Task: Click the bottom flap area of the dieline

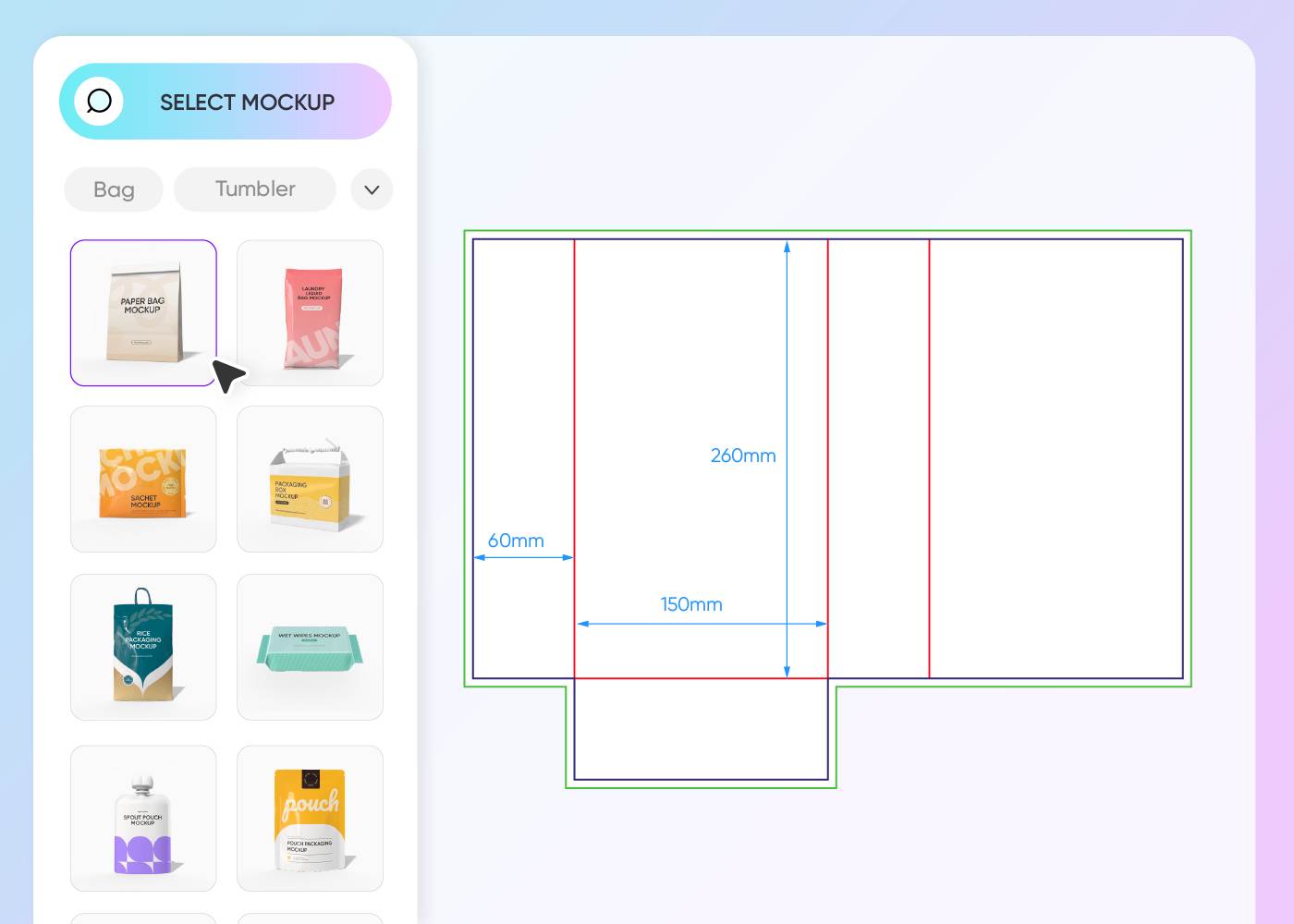Action: [x=701, y=735]
